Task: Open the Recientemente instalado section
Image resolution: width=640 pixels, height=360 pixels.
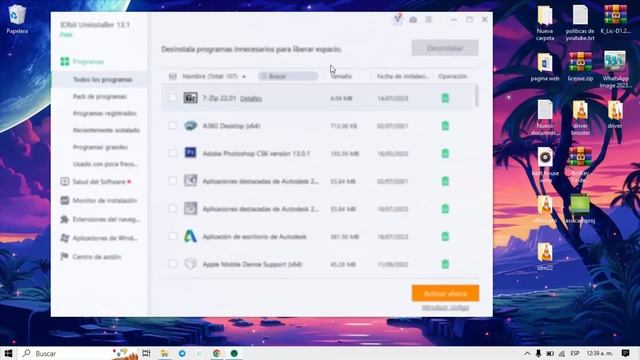Action: click(106, 130)
